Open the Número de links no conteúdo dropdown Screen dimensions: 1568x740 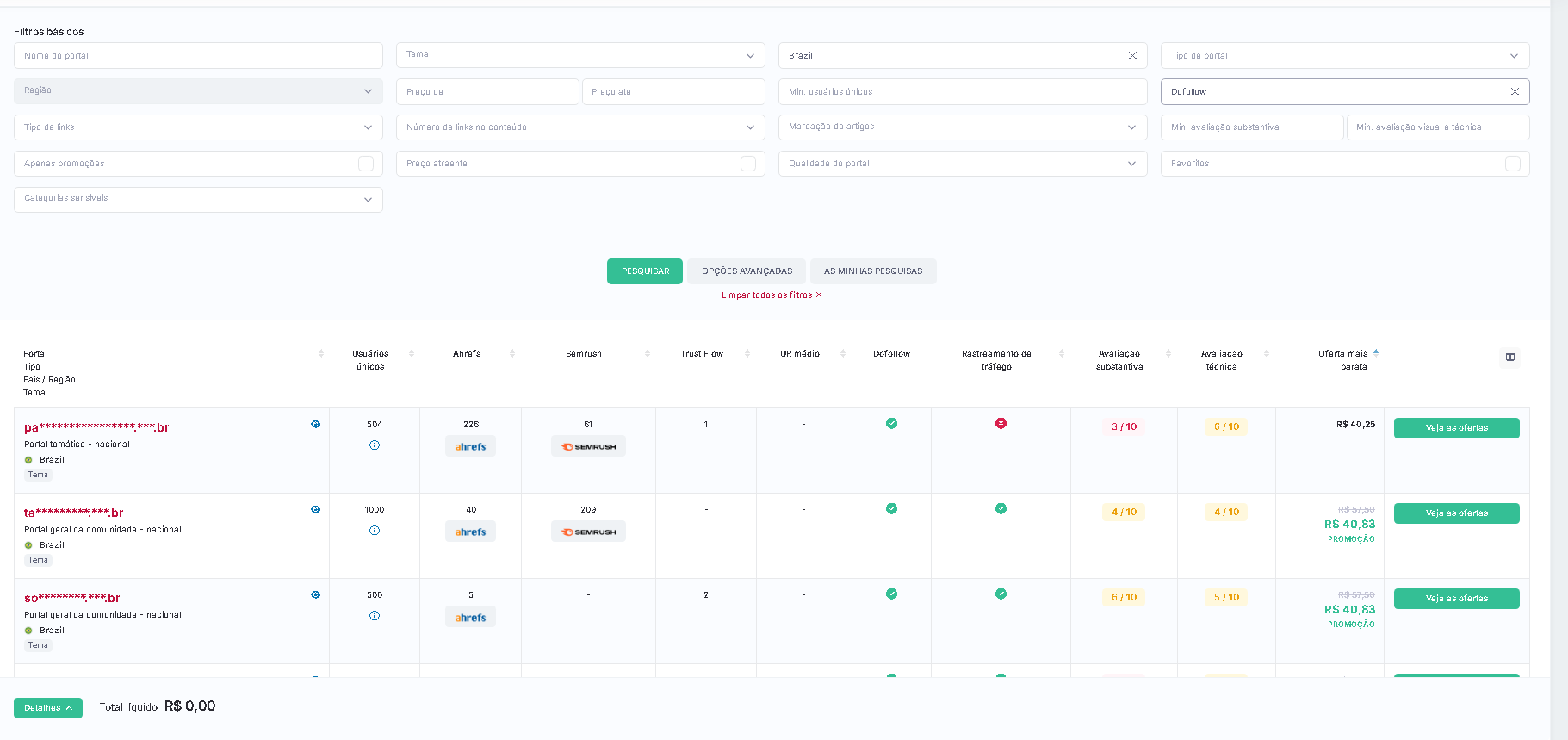tap(580, 127)
